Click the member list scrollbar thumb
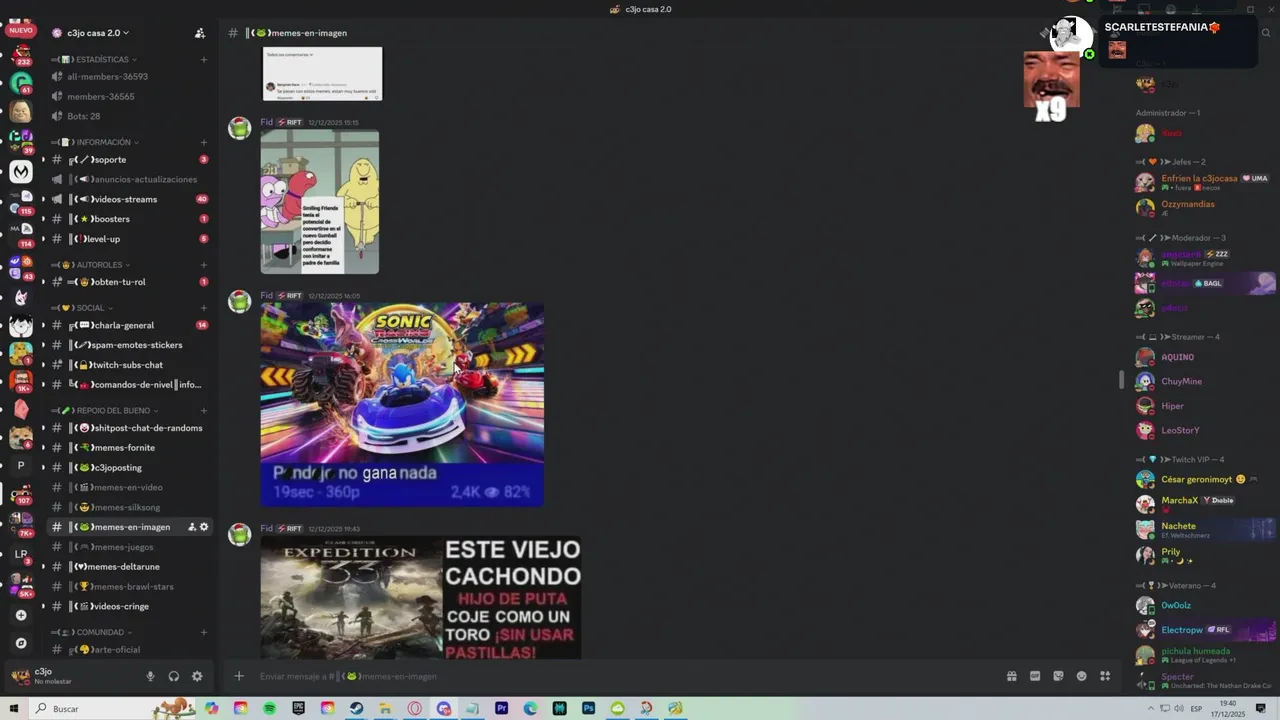The image size is (1280, 720). click(1121, 380)
